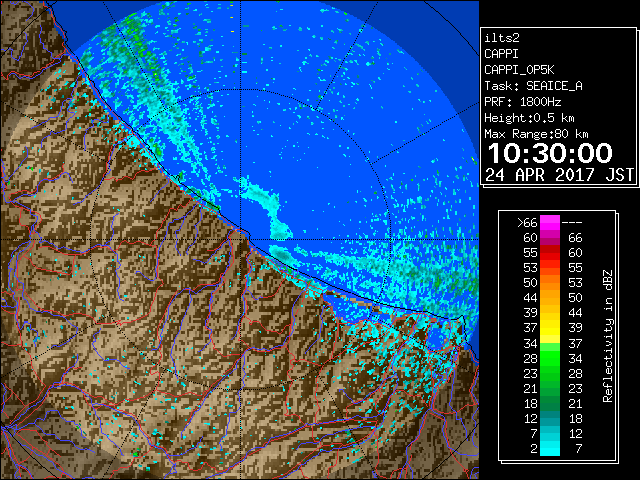Click the cyan 2-7 dBZ swatch

tap(550, 448)
